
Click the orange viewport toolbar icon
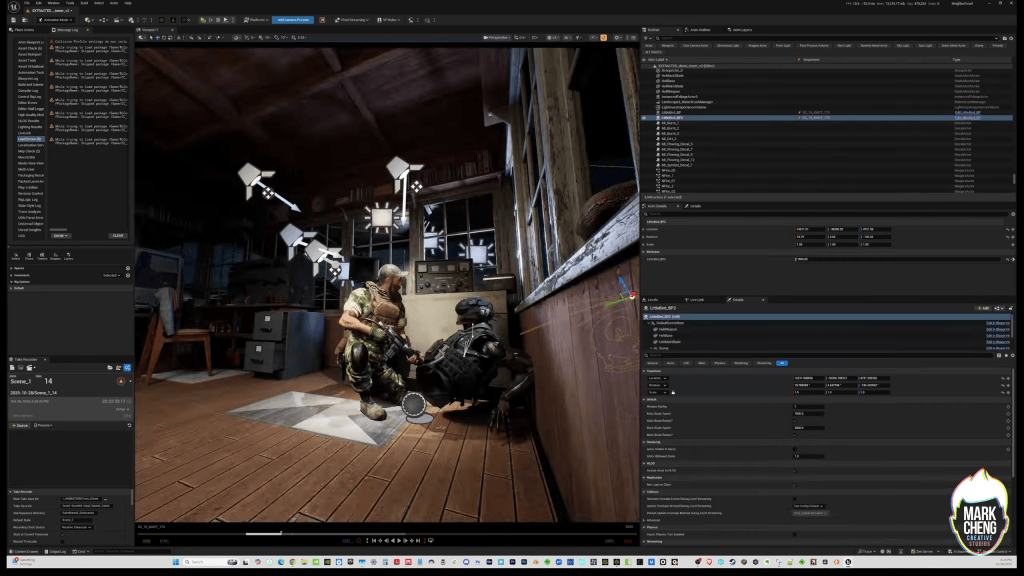point(603,38)
